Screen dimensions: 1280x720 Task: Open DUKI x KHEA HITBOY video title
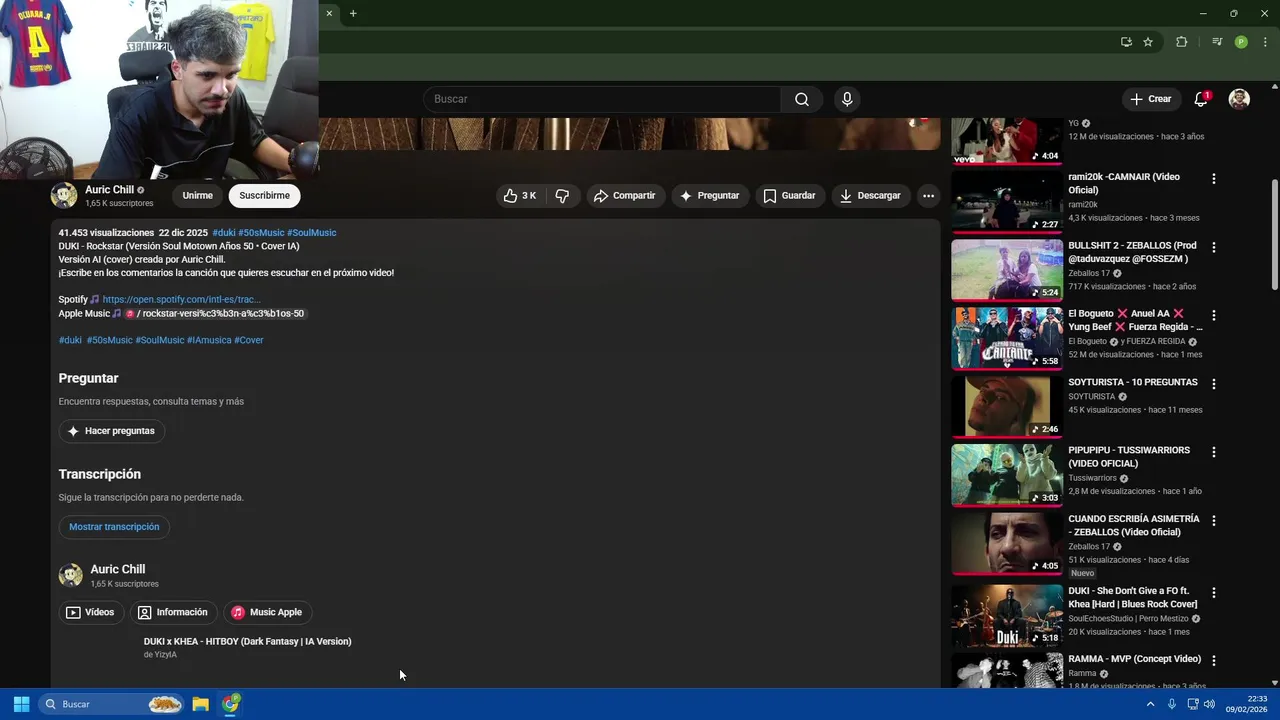coord(247,641)
